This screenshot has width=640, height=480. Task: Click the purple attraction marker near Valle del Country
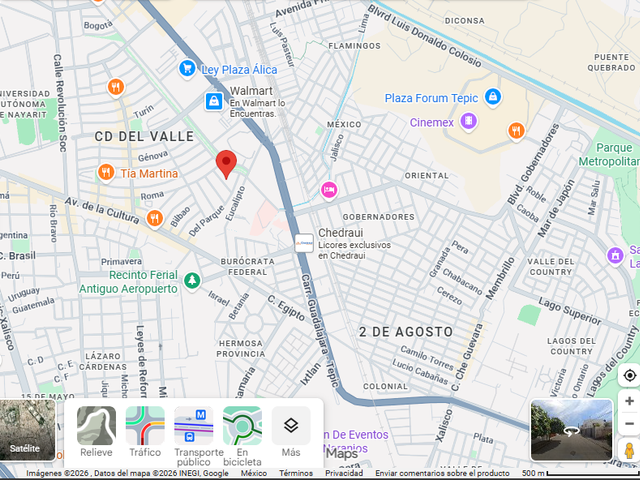pos(616,256)
